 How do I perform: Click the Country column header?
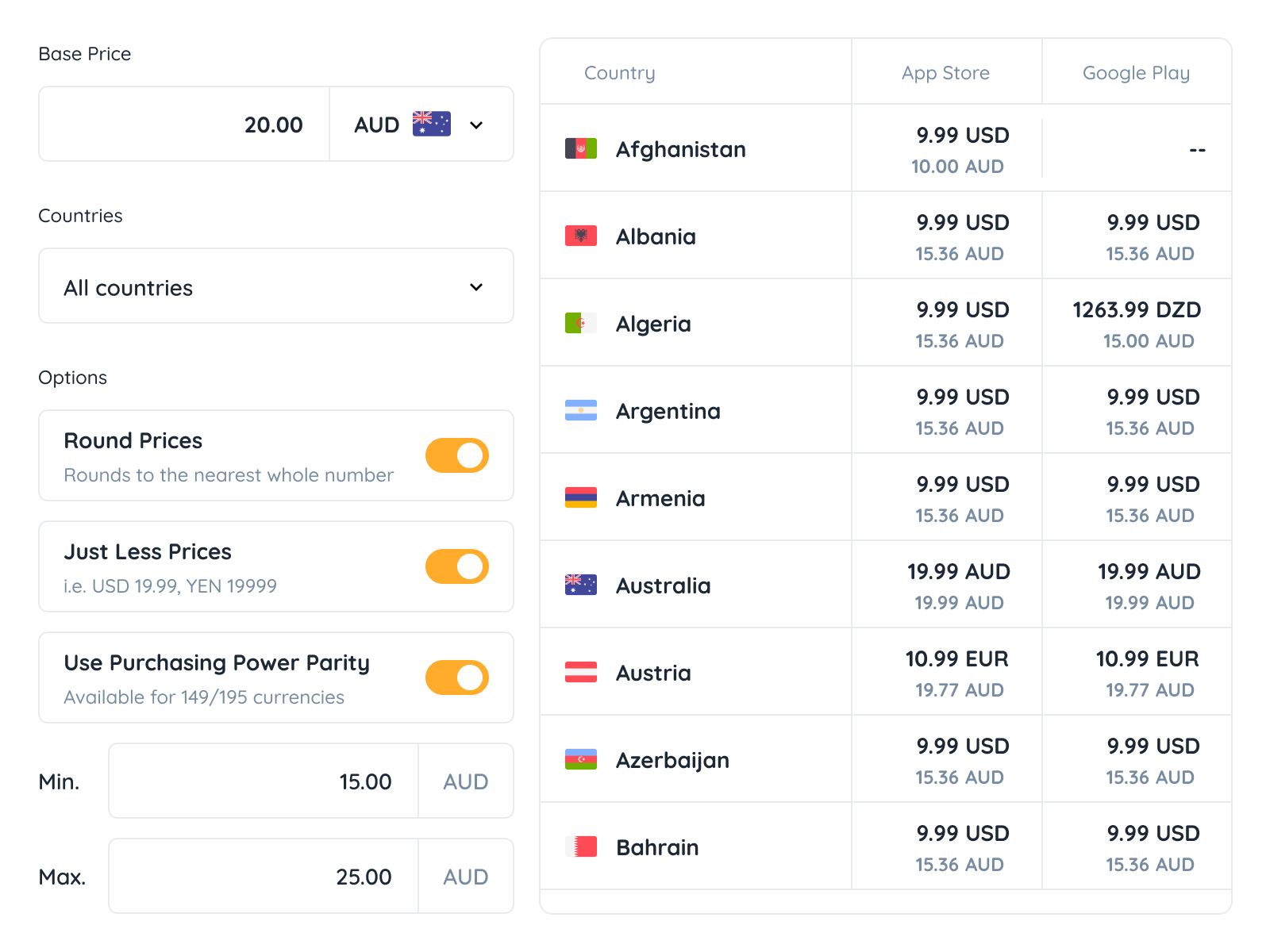coord(619,73)
